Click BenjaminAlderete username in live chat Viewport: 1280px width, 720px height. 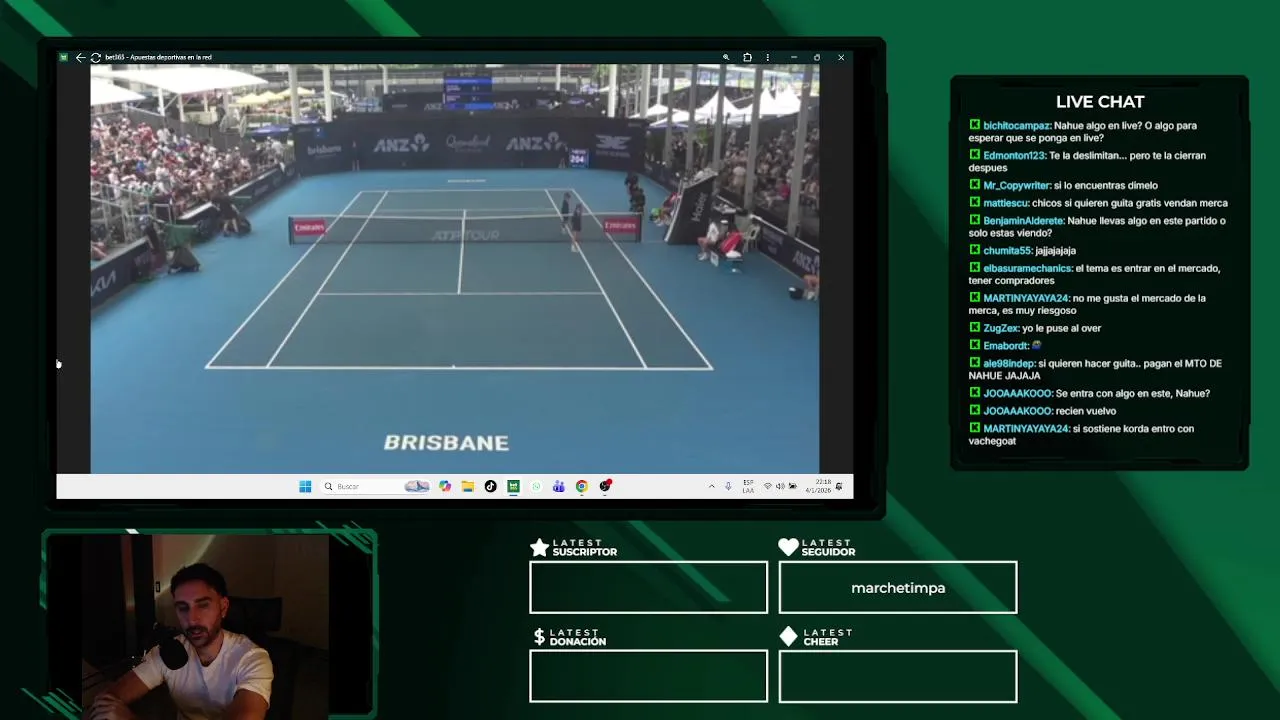1024,221
